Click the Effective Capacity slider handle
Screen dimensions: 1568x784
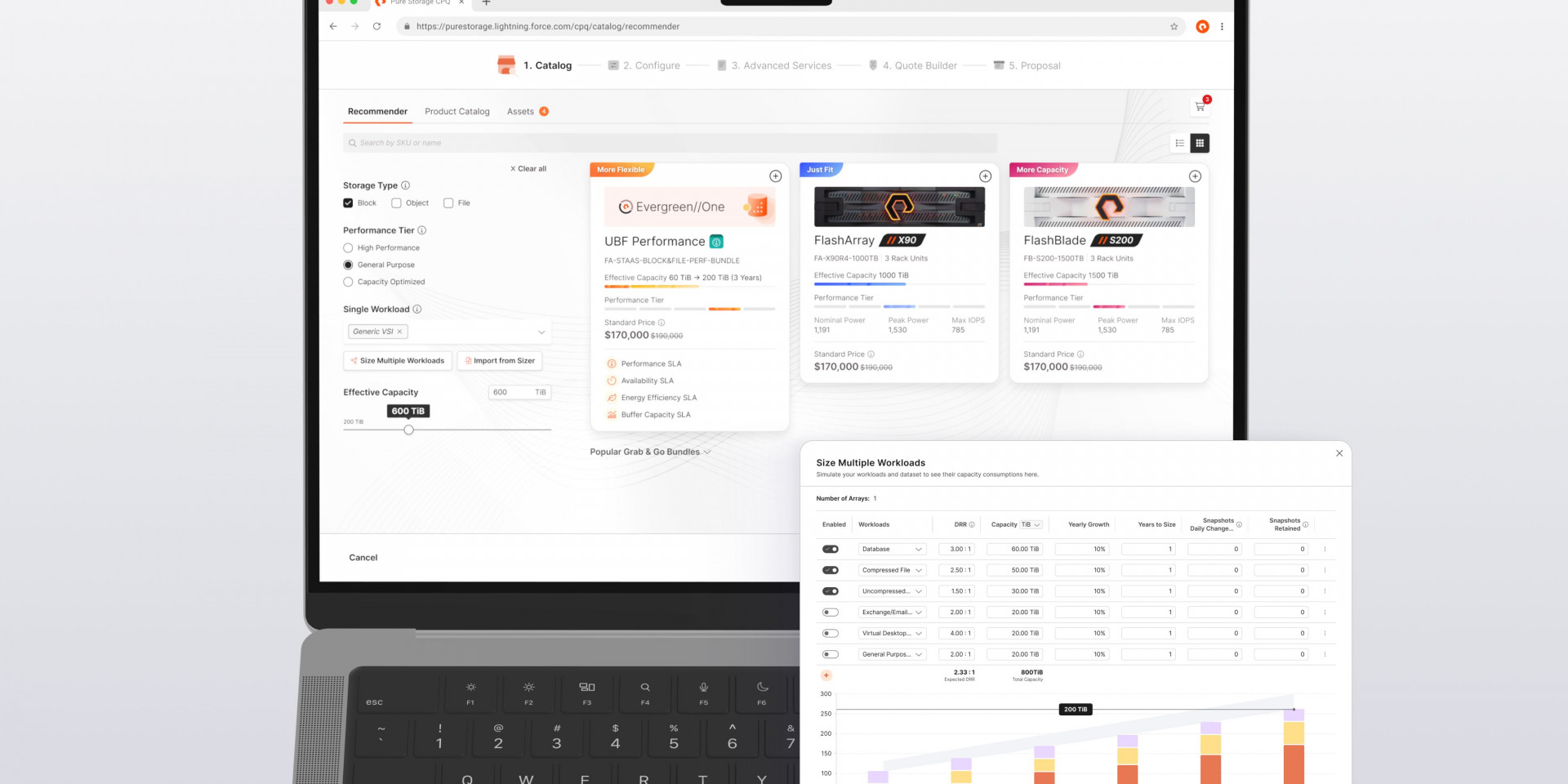[x=409, y=430]
